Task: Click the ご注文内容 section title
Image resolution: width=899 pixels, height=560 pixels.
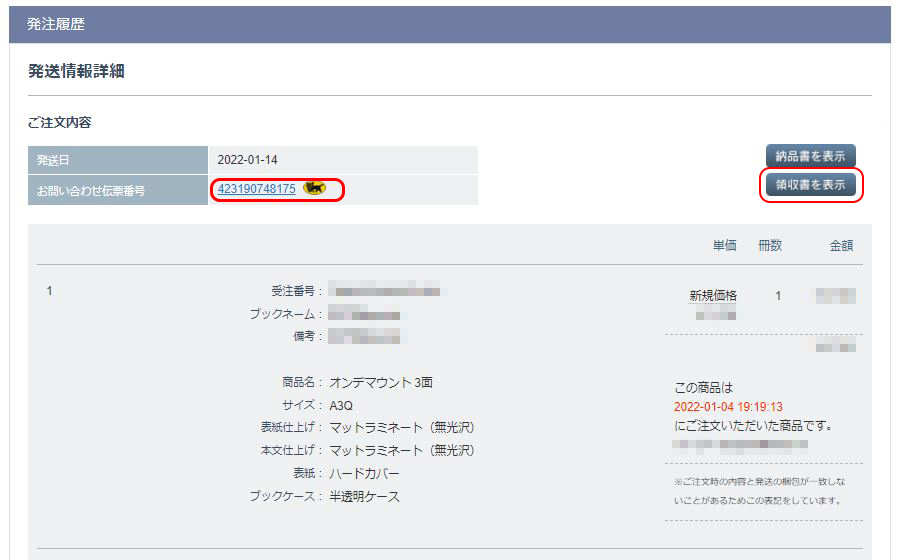Action: (59, 122)
